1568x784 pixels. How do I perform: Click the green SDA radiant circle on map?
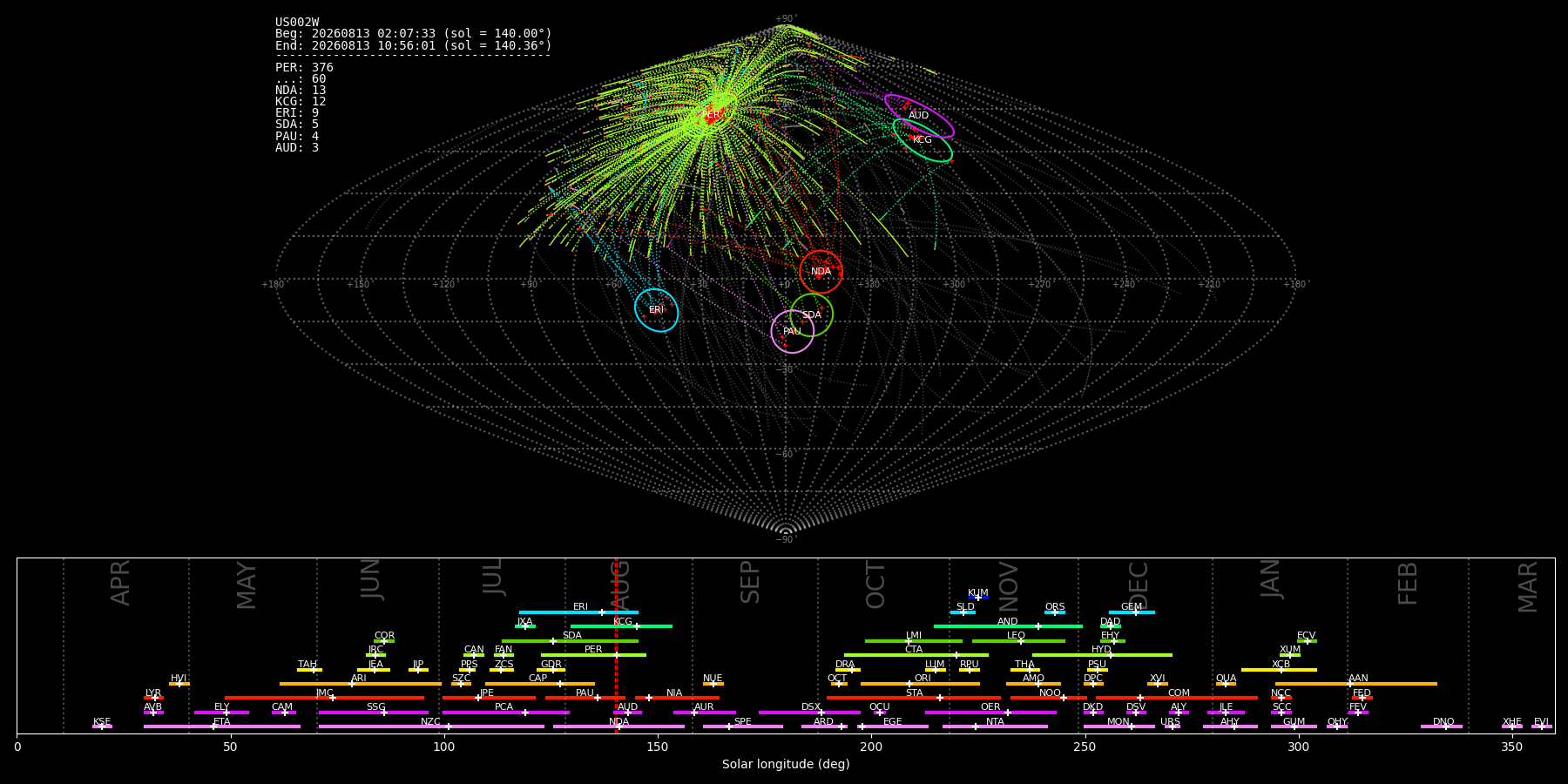coord(811,314)
